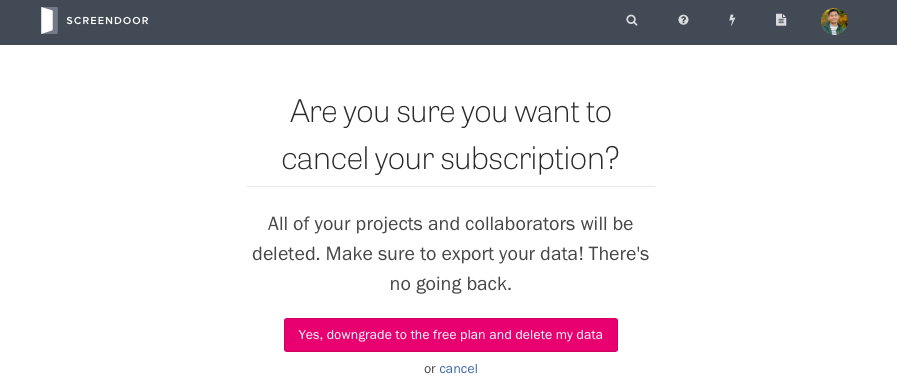Open search with the magnifying glass icon
The image size is (897, 392).
[x=632, y=21]
